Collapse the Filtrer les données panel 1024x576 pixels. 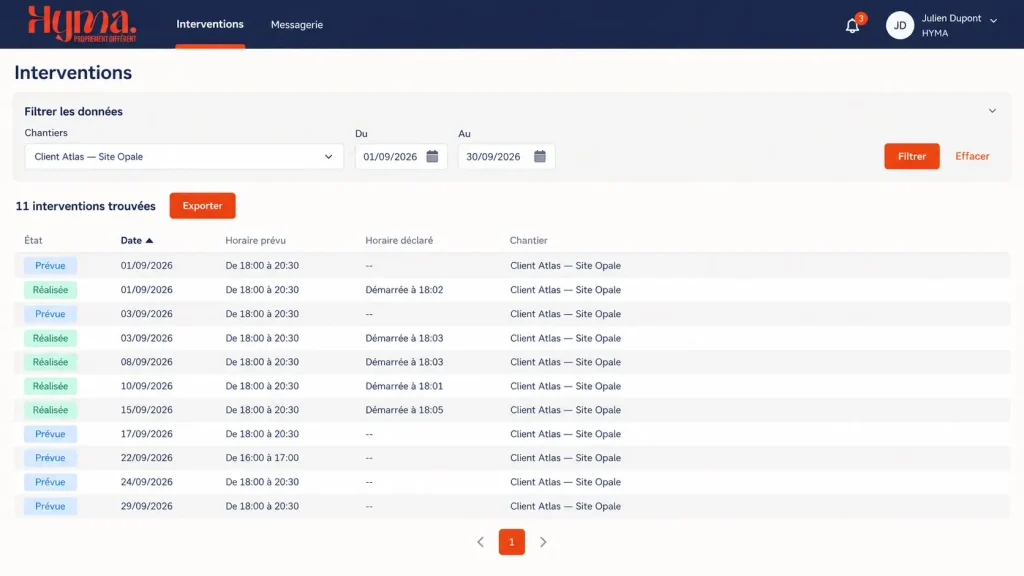992,111
